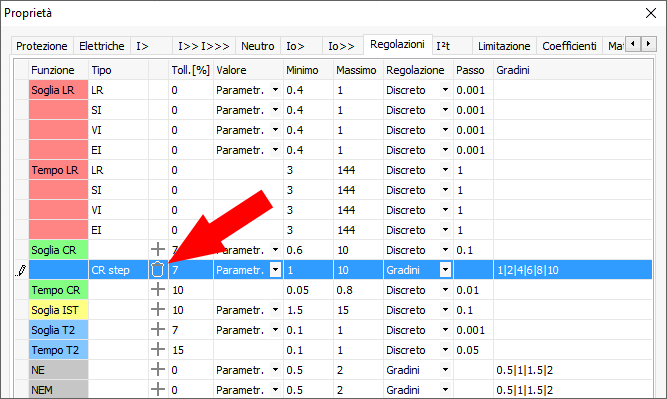Open the I> tab

[x=151, y=46]
